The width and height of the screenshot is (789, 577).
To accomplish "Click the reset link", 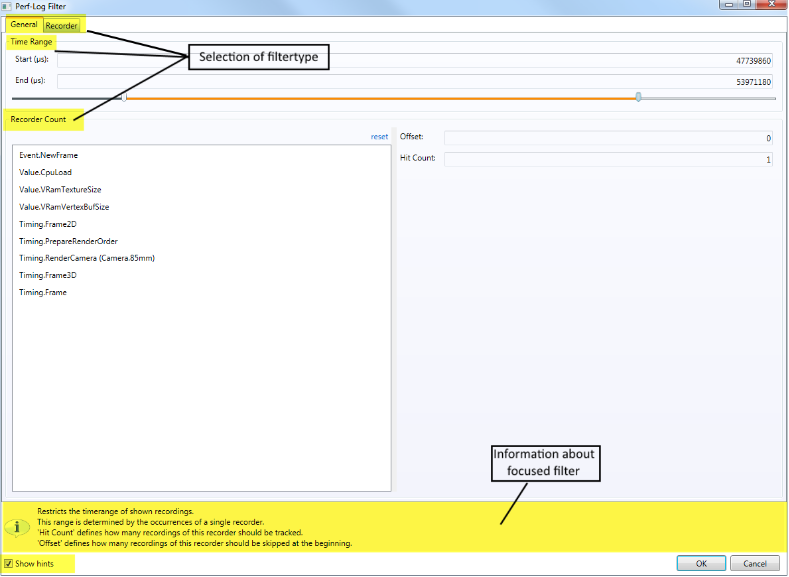I will [379, 136].
